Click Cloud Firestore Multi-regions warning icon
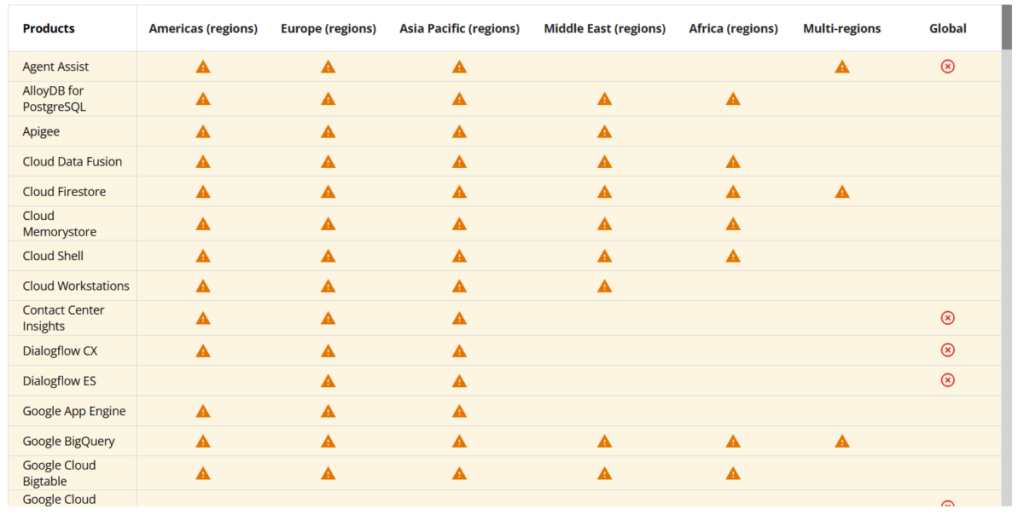 (842, 192)
